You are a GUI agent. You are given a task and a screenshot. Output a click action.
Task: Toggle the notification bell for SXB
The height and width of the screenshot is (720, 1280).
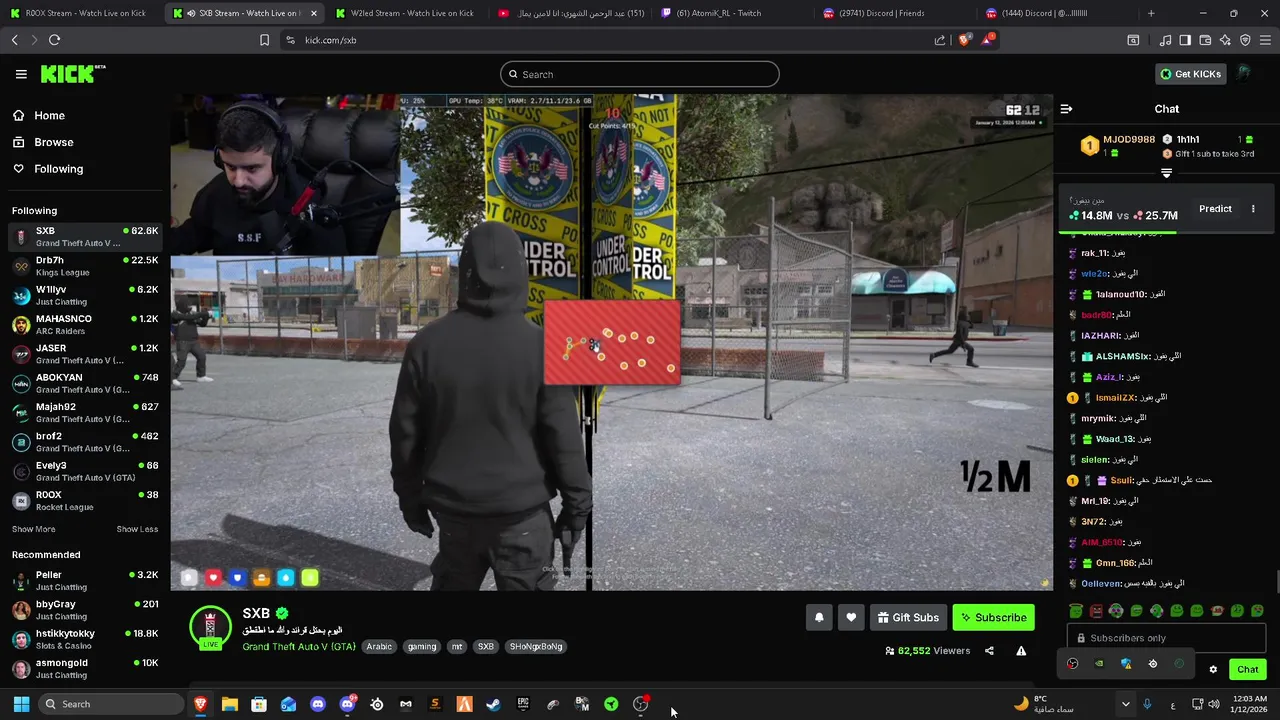(x=819, y=617)
